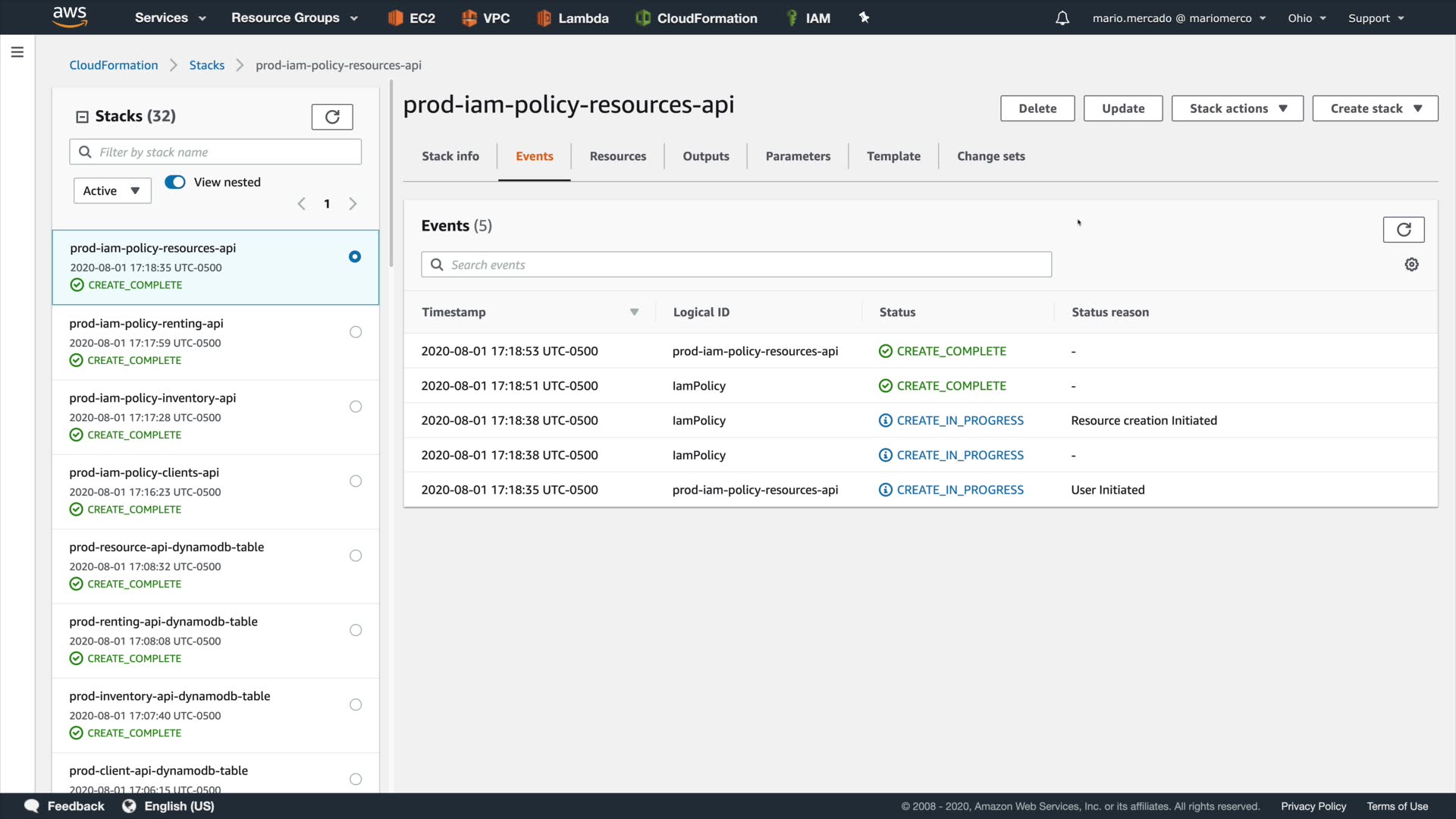Click the Delete stack button

[x=1037, y=108]
